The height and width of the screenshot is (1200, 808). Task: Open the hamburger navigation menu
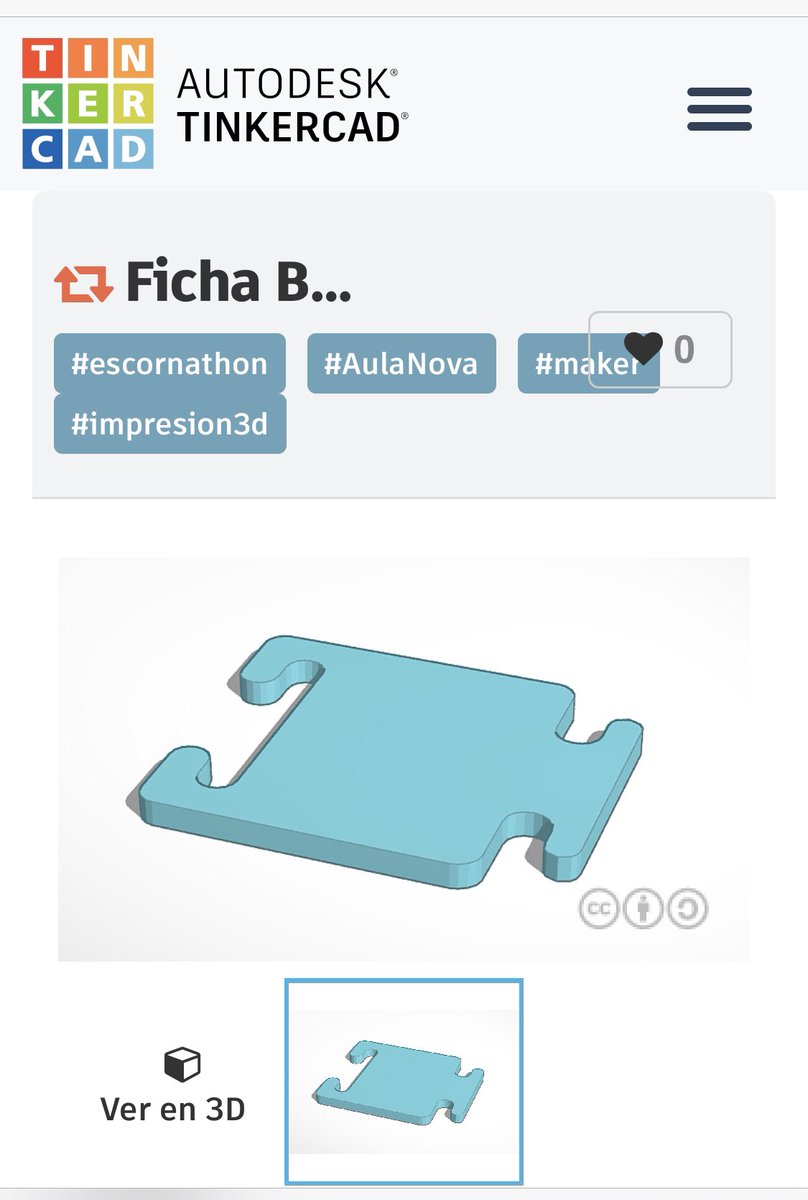coord(719,109)
